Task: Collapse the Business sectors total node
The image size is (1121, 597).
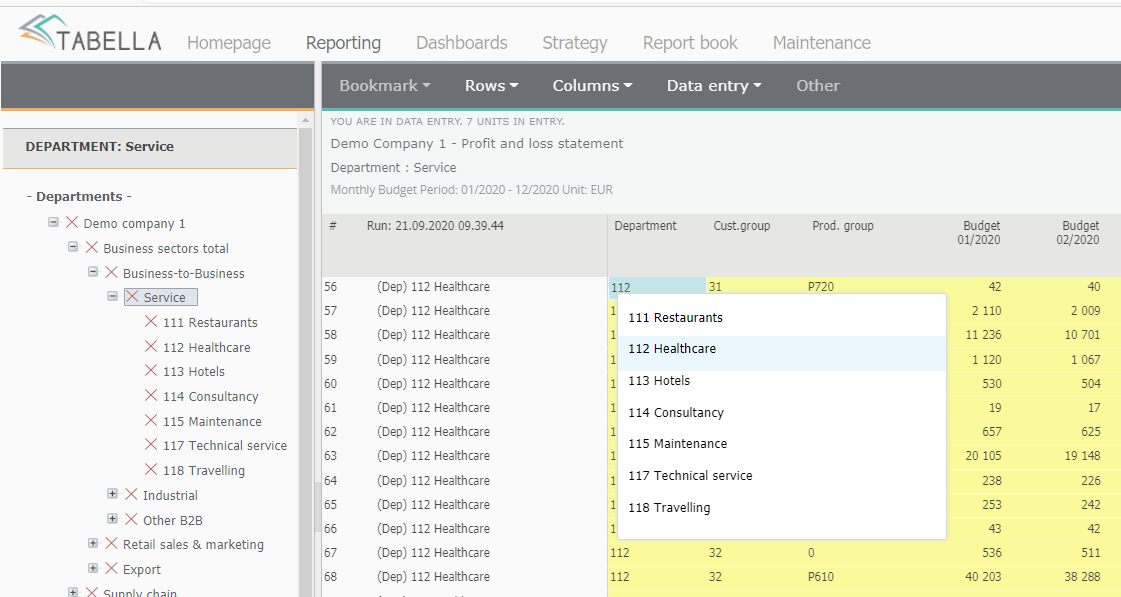Action: tap(73, 247)
